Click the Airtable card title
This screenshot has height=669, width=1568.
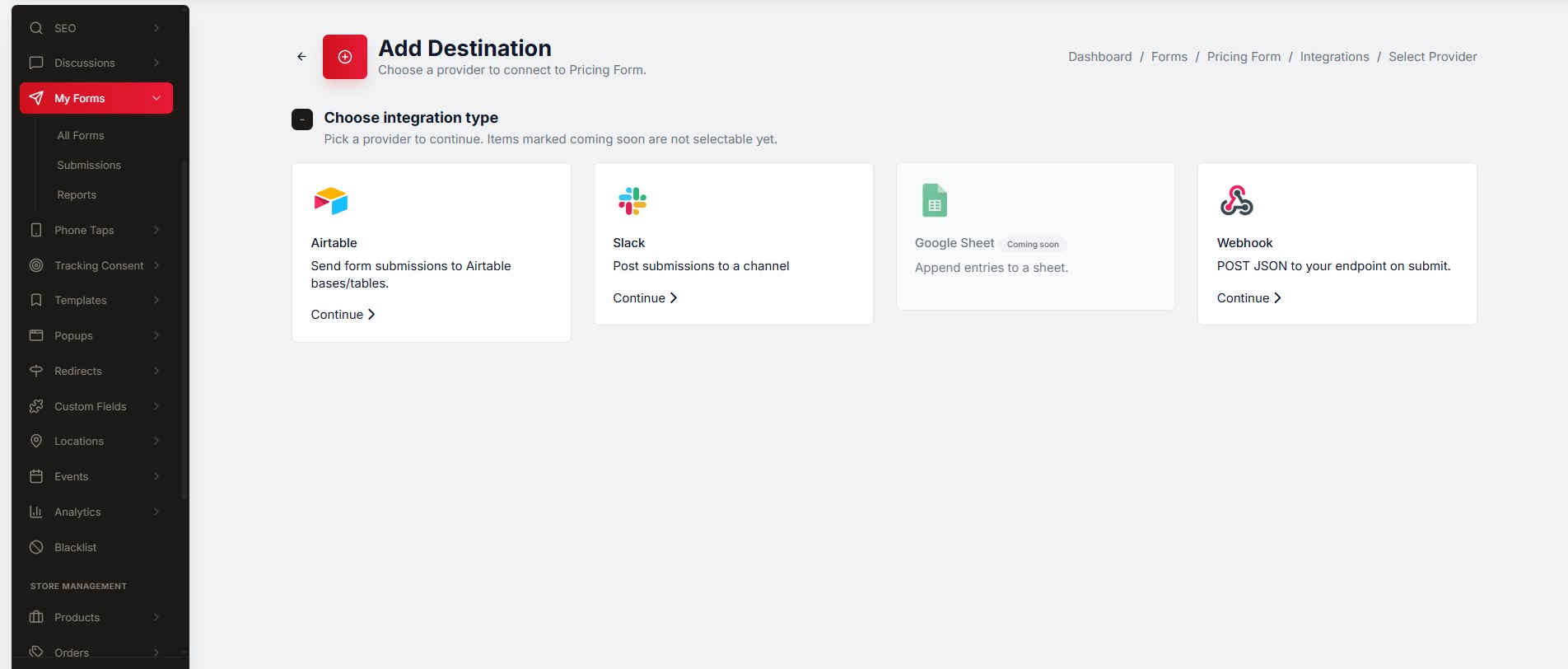pyautogui.click(x=334, y=243)
